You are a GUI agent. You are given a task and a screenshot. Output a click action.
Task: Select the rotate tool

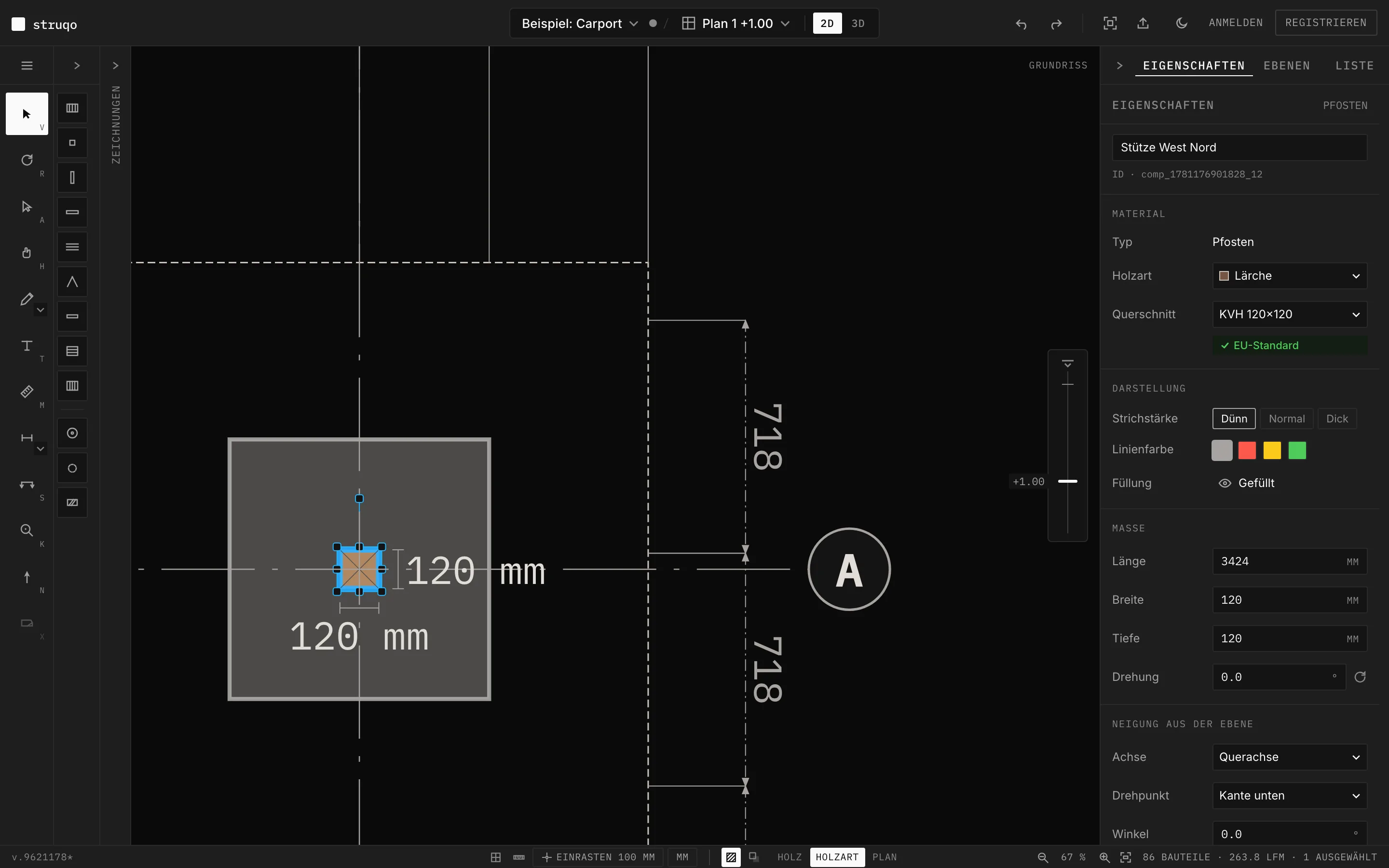pyautogui.click(x=27, y=160)
